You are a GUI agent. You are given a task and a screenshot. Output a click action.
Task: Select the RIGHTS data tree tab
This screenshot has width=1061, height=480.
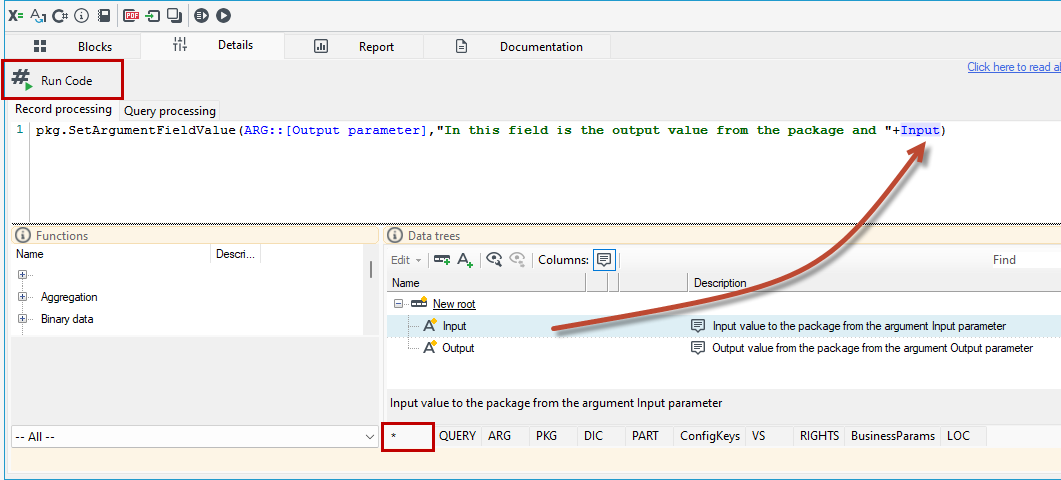(x=819, y=436)
